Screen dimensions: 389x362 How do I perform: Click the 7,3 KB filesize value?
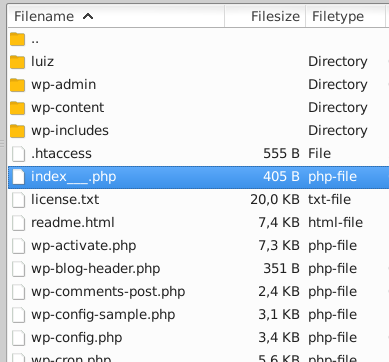pos(279,246)
